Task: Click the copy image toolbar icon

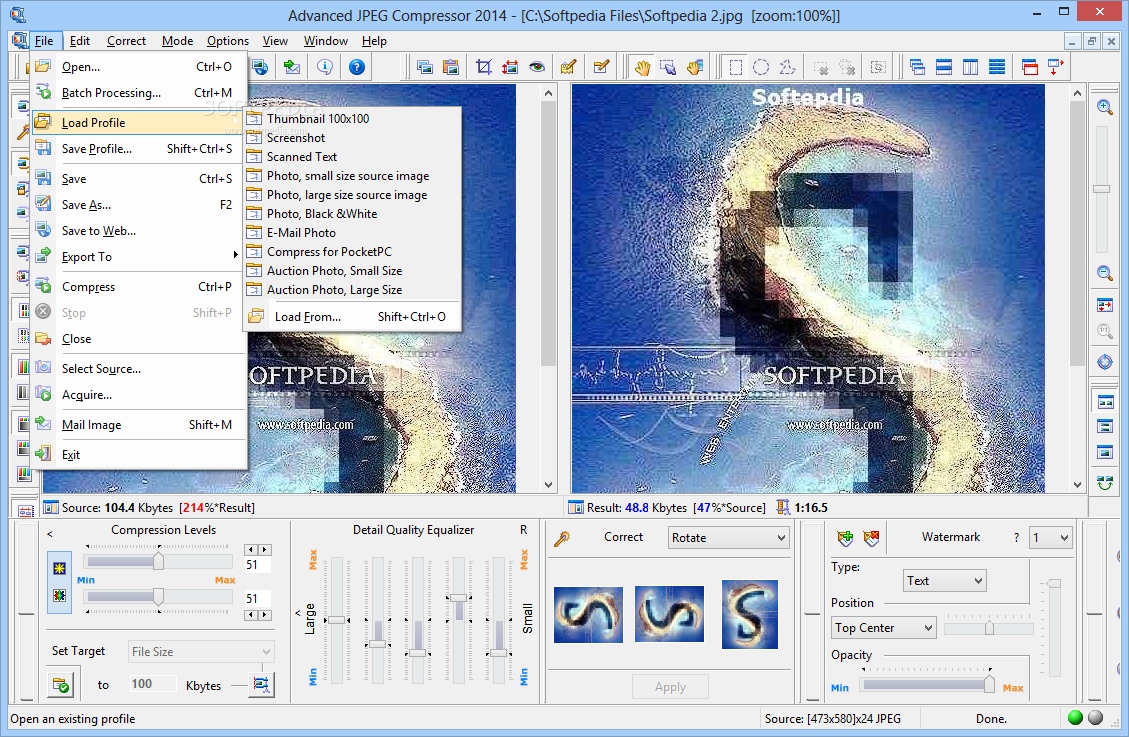Action: point(425,68)
